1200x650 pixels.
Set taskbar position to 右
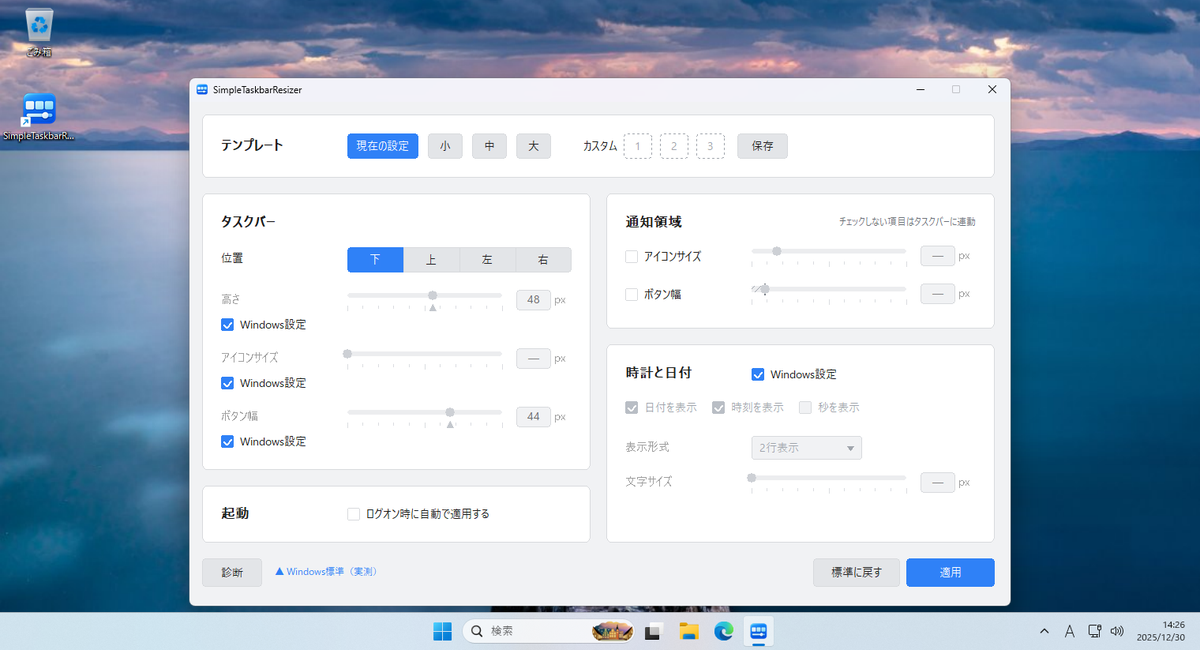point(543,260)
